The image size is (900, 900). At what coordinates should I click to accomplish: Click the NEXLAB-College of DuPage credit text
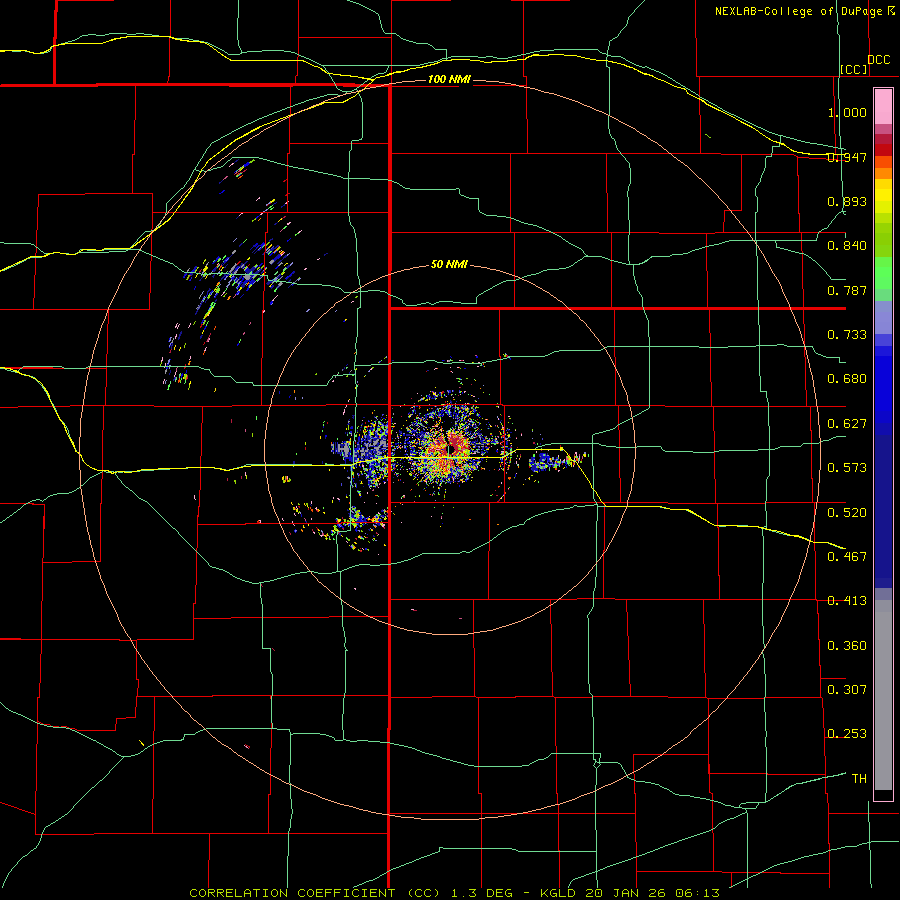(x=798, y=11)
